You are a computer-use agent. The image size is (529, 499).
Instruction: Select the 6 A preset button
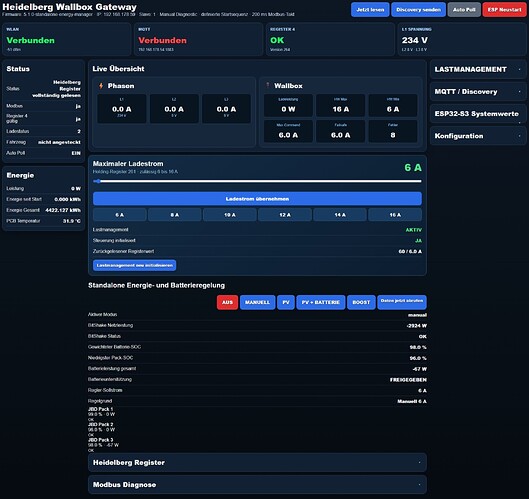pyautogui.click(x=120, y=215)
